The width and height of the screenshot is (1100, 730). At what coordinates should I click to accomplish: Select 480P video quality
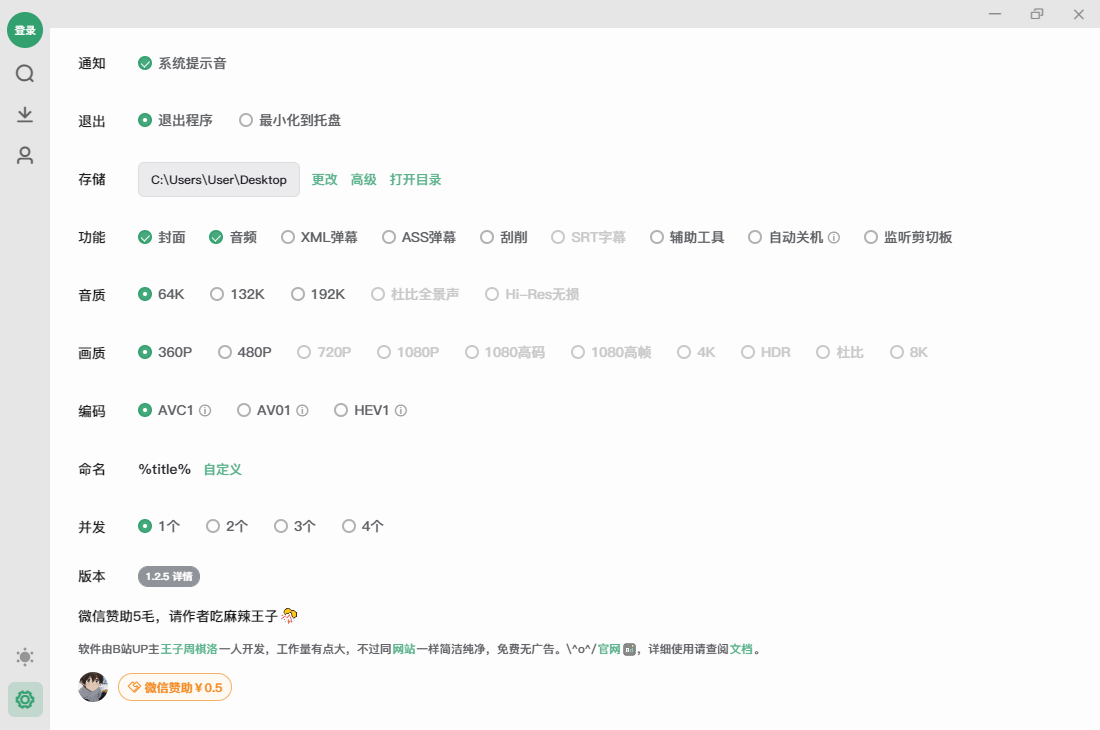pyautogui.click(x=245, y=352)
